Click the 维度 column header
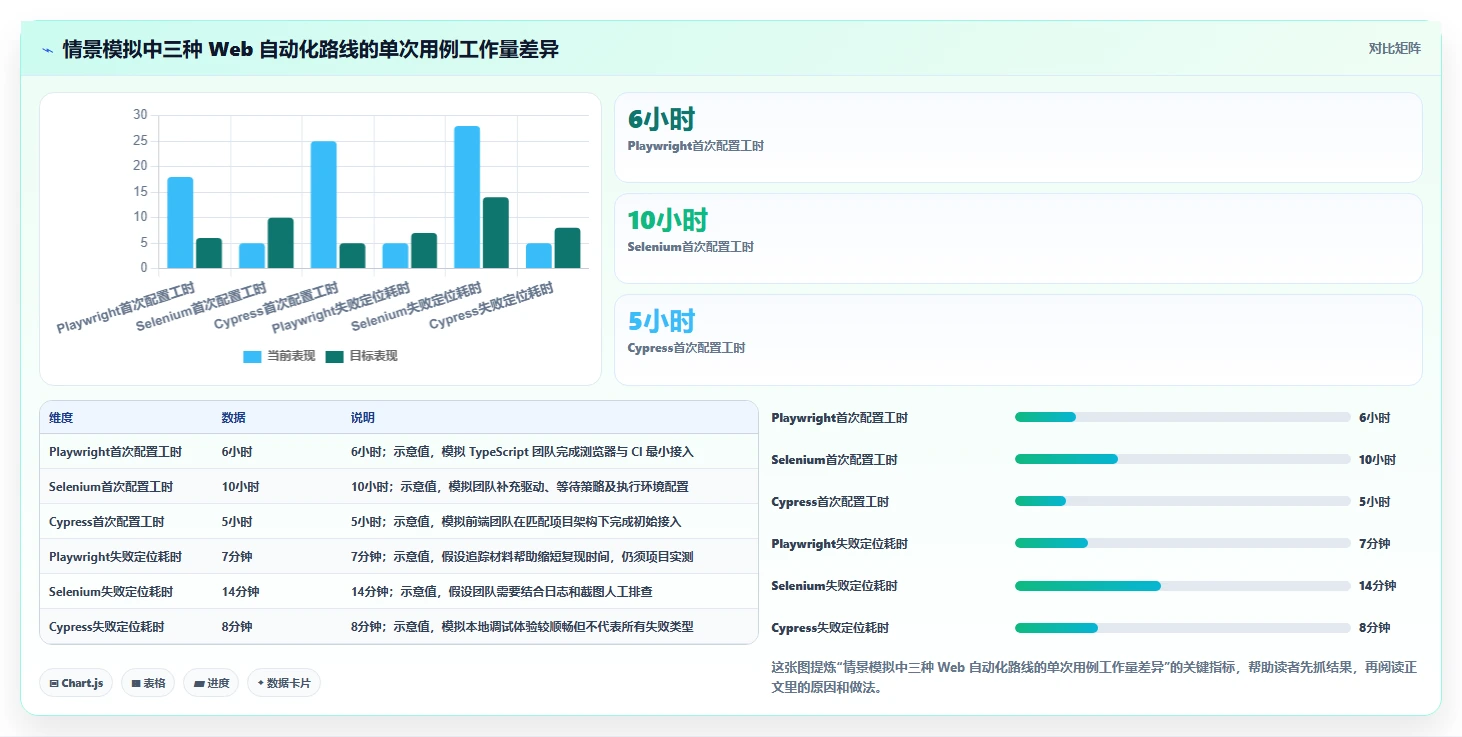 tap(61, 418)
